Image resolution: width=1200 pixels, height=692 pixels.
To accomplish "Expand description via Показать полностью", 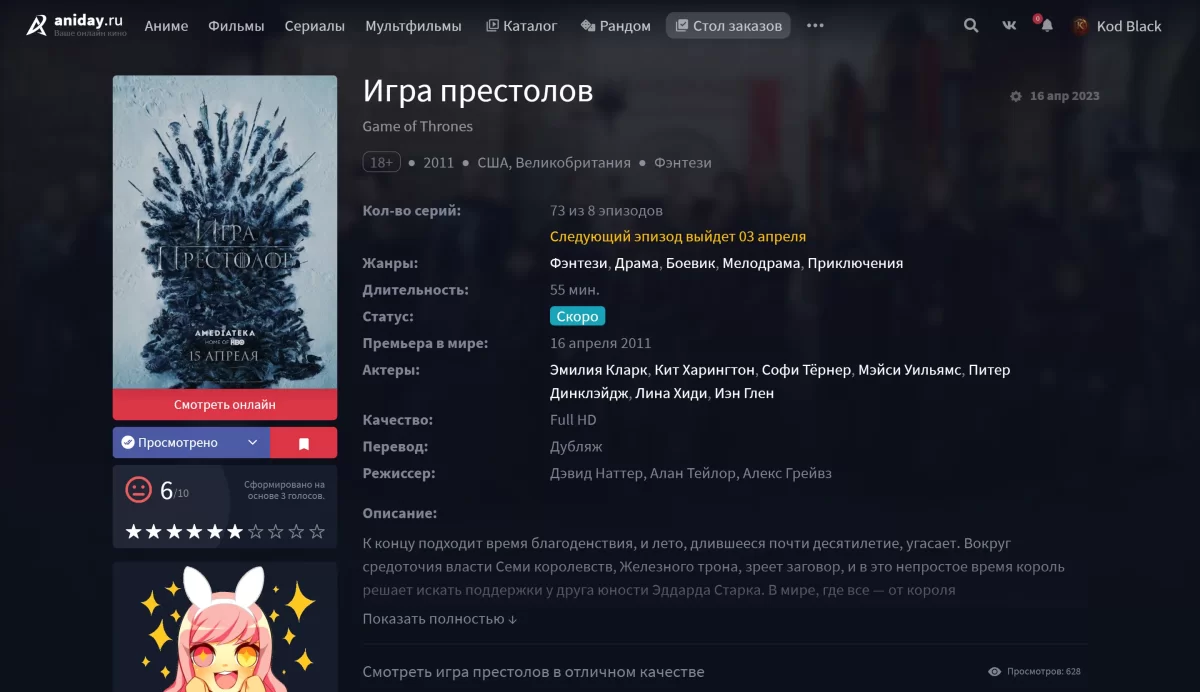I will pyautogui.click(x=440, y=619).
